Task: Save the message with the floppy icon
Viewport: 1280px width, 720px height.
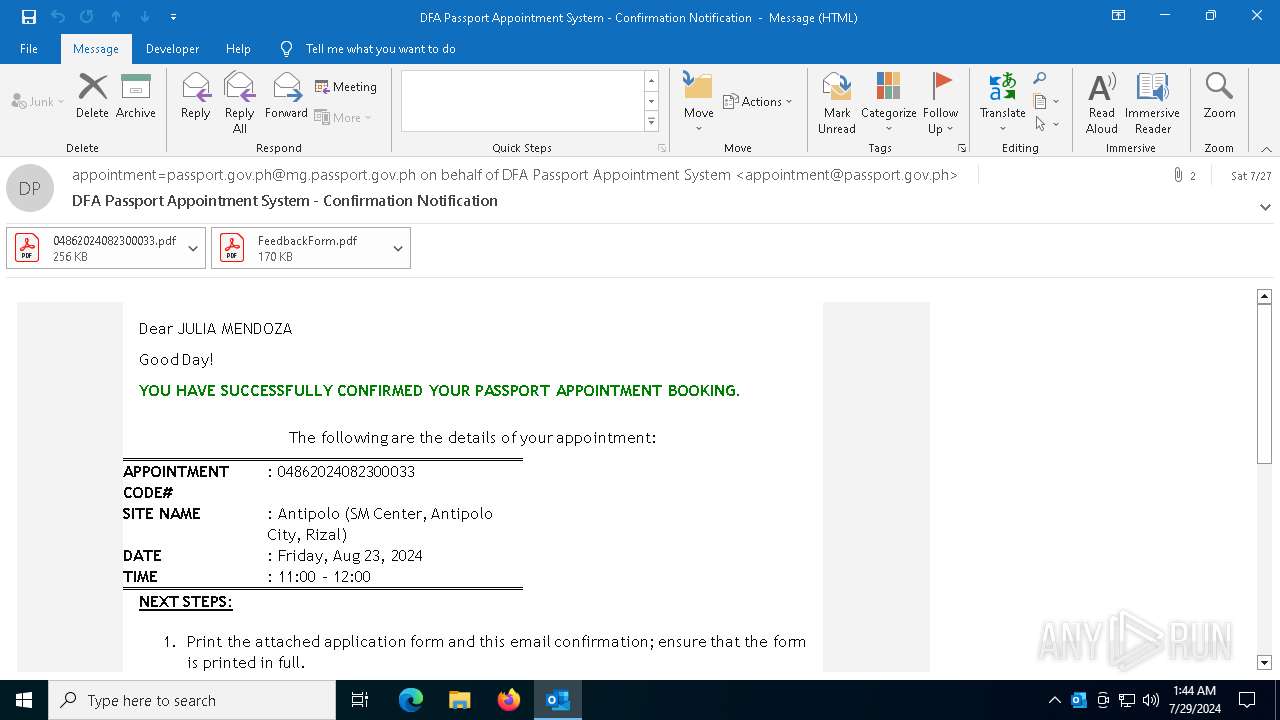Action: point(28,17)
